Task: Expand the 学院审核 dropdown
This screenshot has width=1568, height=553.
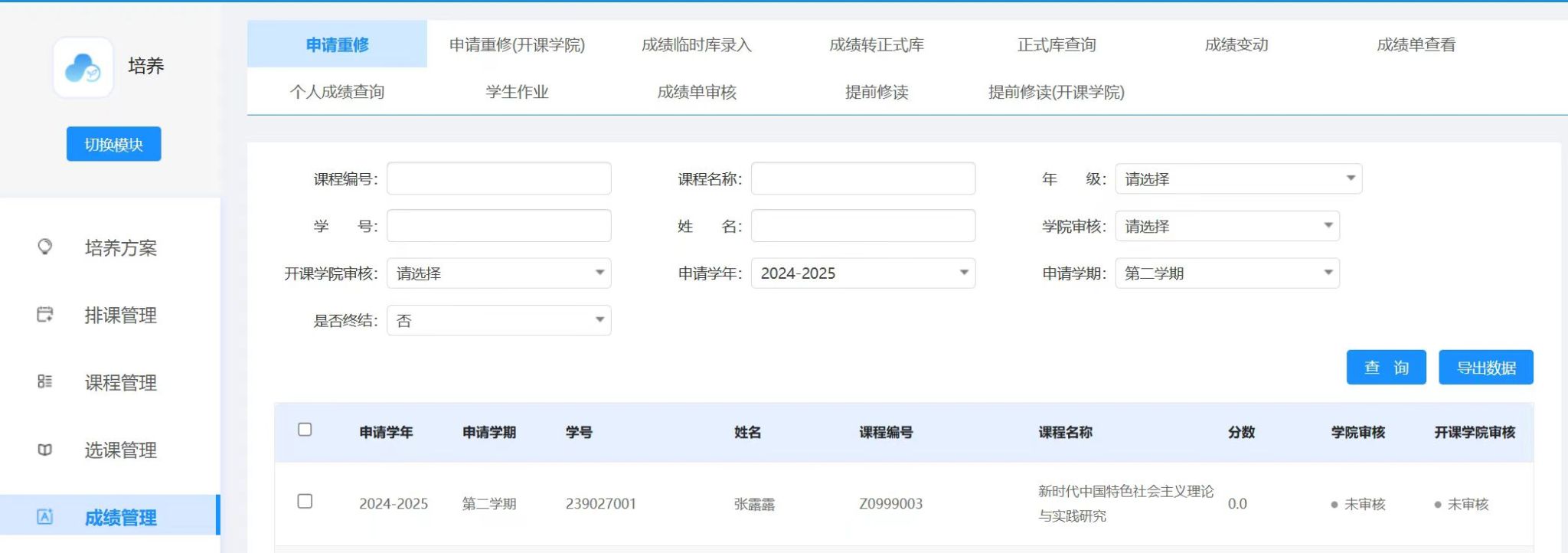Action: point(1227,227)
